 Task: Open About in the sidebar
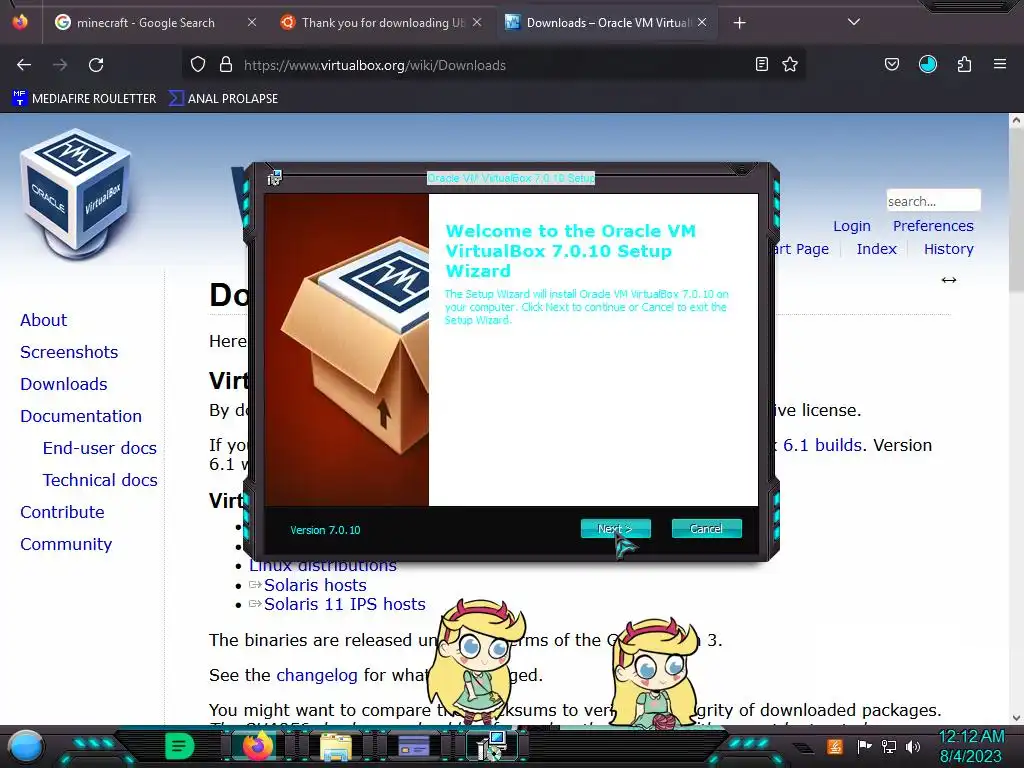[44, 320]
